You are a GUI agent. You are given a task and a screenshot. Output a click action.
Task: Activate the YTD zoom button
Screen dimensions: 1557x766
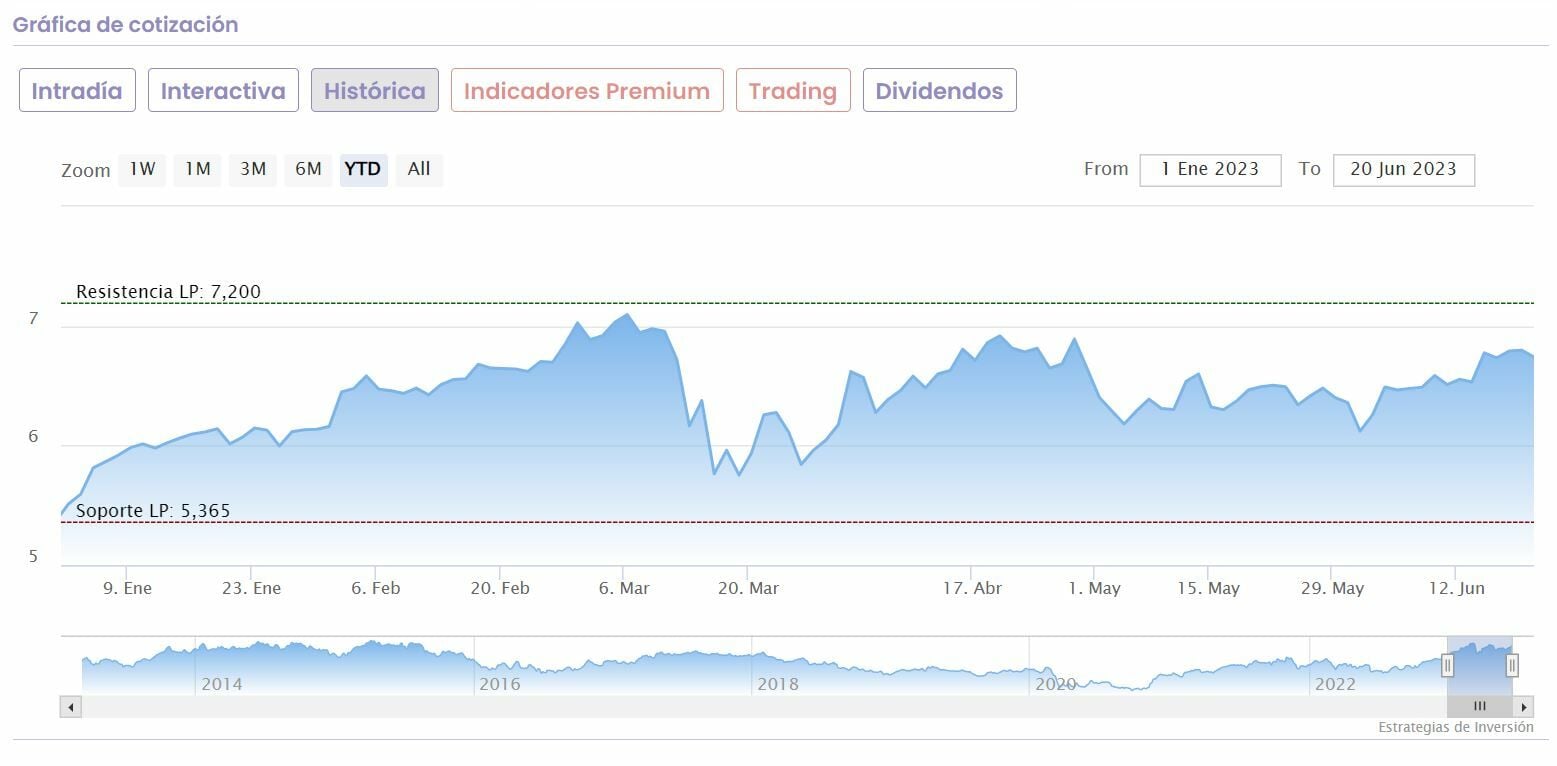[363, 169]
